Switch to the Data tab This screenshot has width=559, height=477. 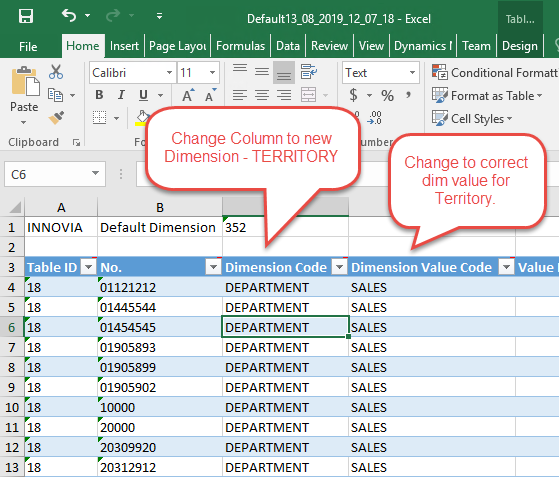[288, 46]
